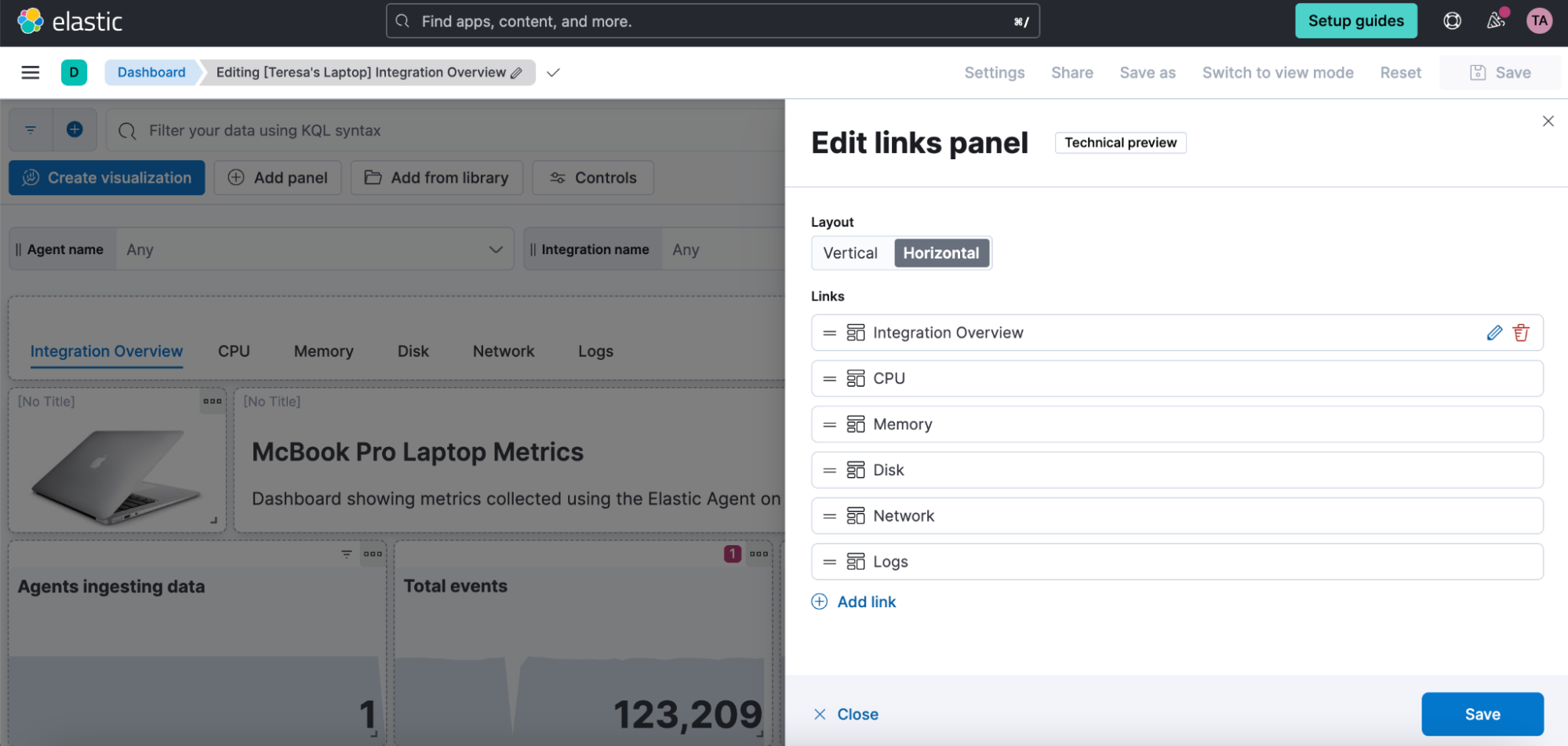Open the sidebar navigation menu
Viewport: 1568px width, 746px height.
pos(30,72)
